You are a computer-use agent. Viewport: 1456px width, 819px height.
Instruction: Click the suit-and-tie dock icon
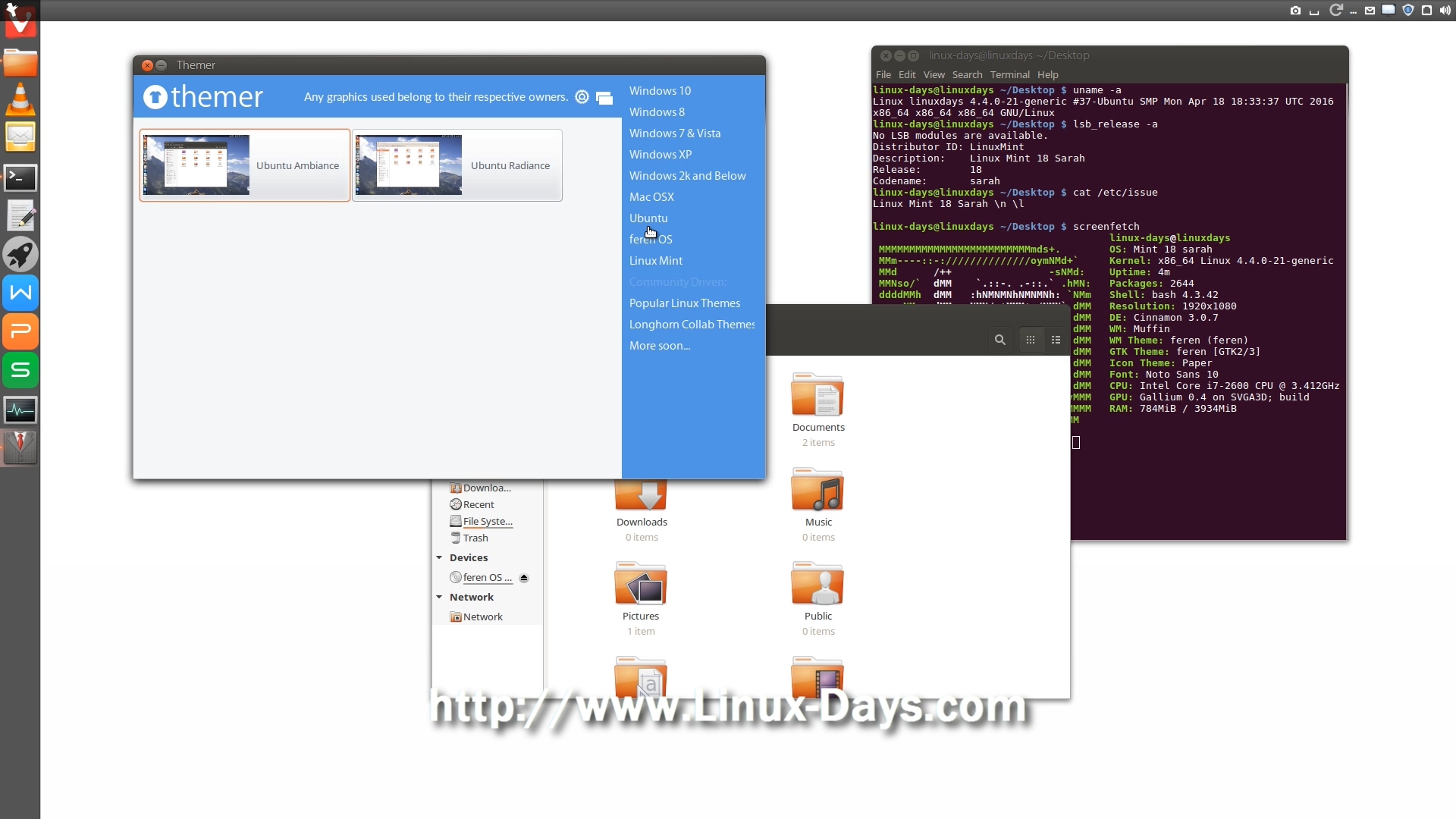(20, 447)
